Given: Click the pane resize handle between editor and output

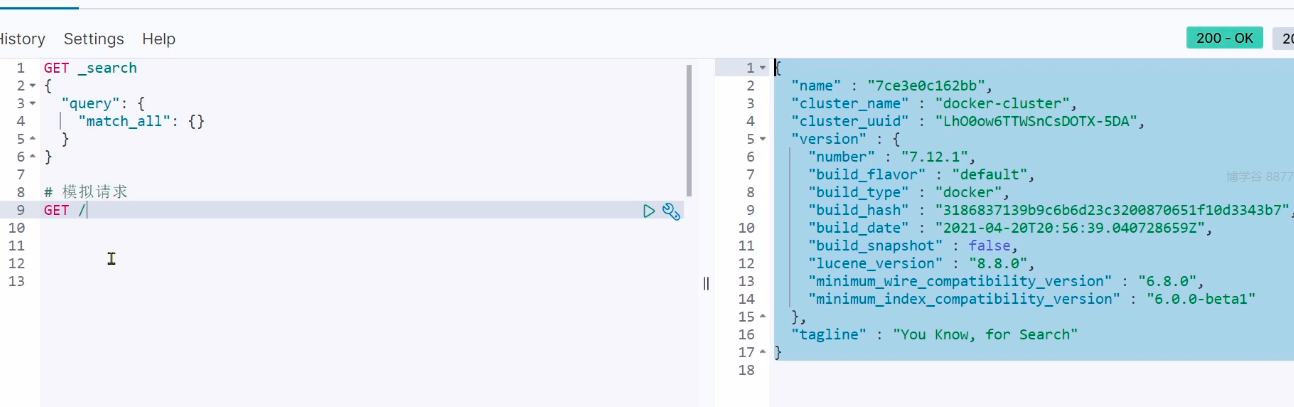Looking at the screenshot, I should [x=706, y=283].
